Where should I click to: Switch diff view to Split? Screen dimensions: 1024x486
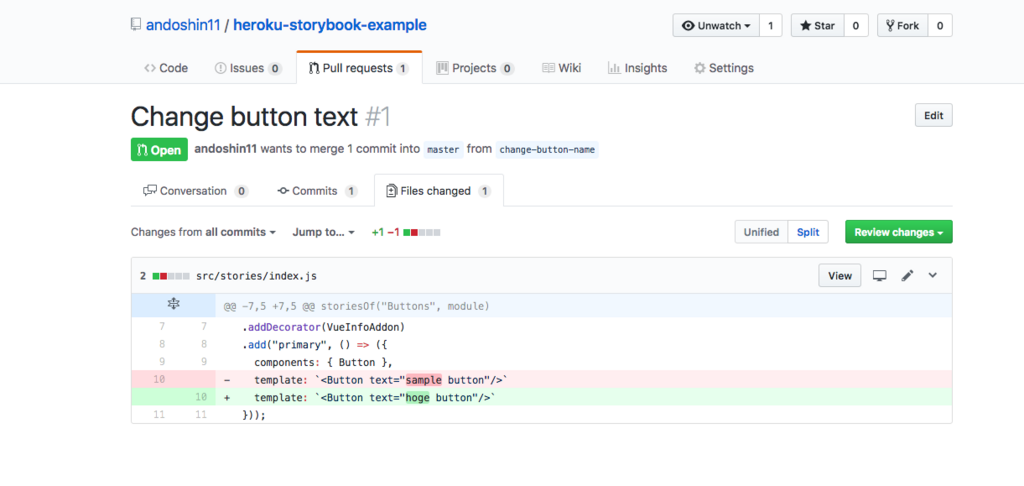click(x=808, y=232)
